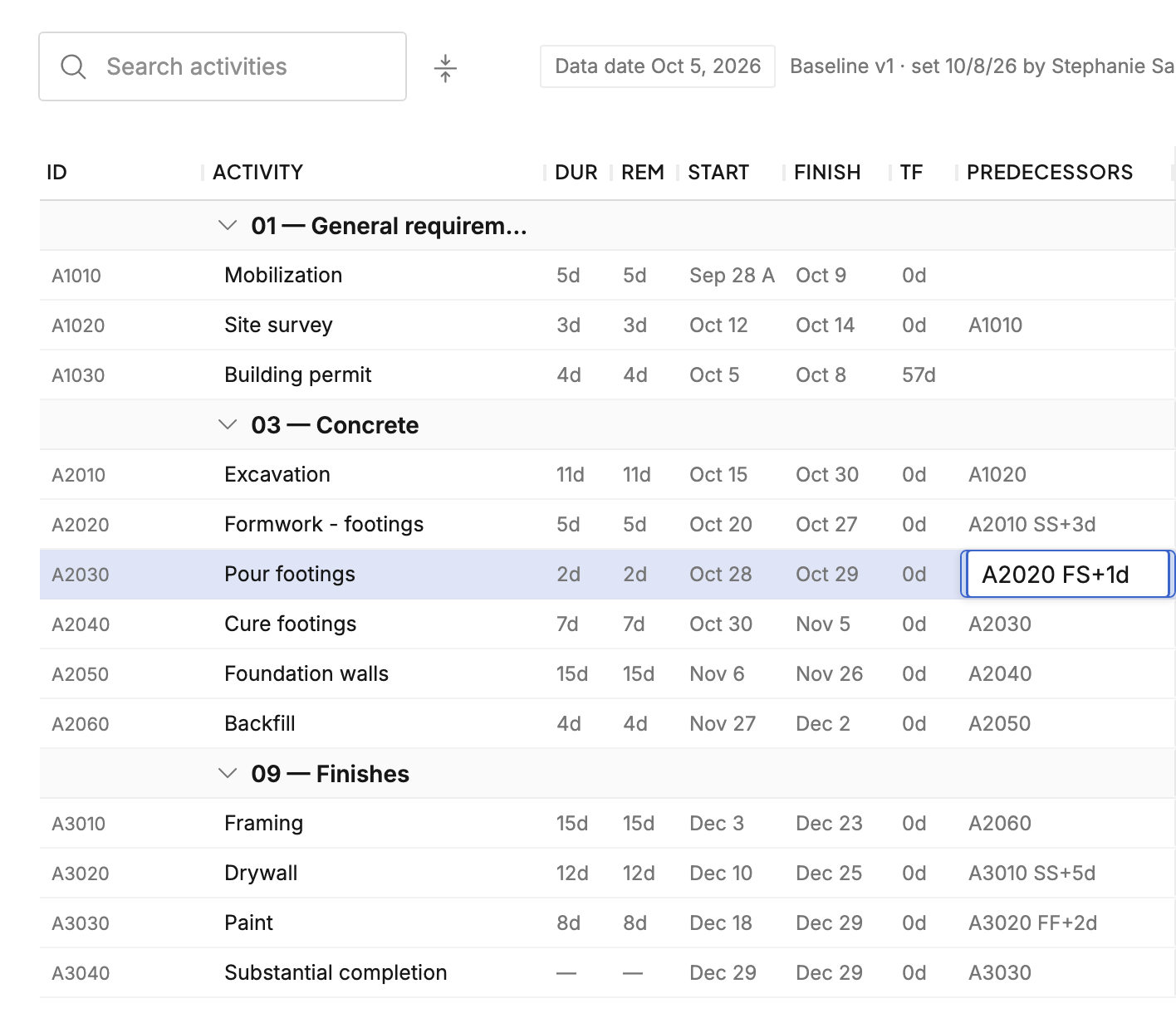The height and width of the screenshot is (1018, 1176).
Task: Select the Backfill activity
Action: pyautogui.click(x=260, y=723)
